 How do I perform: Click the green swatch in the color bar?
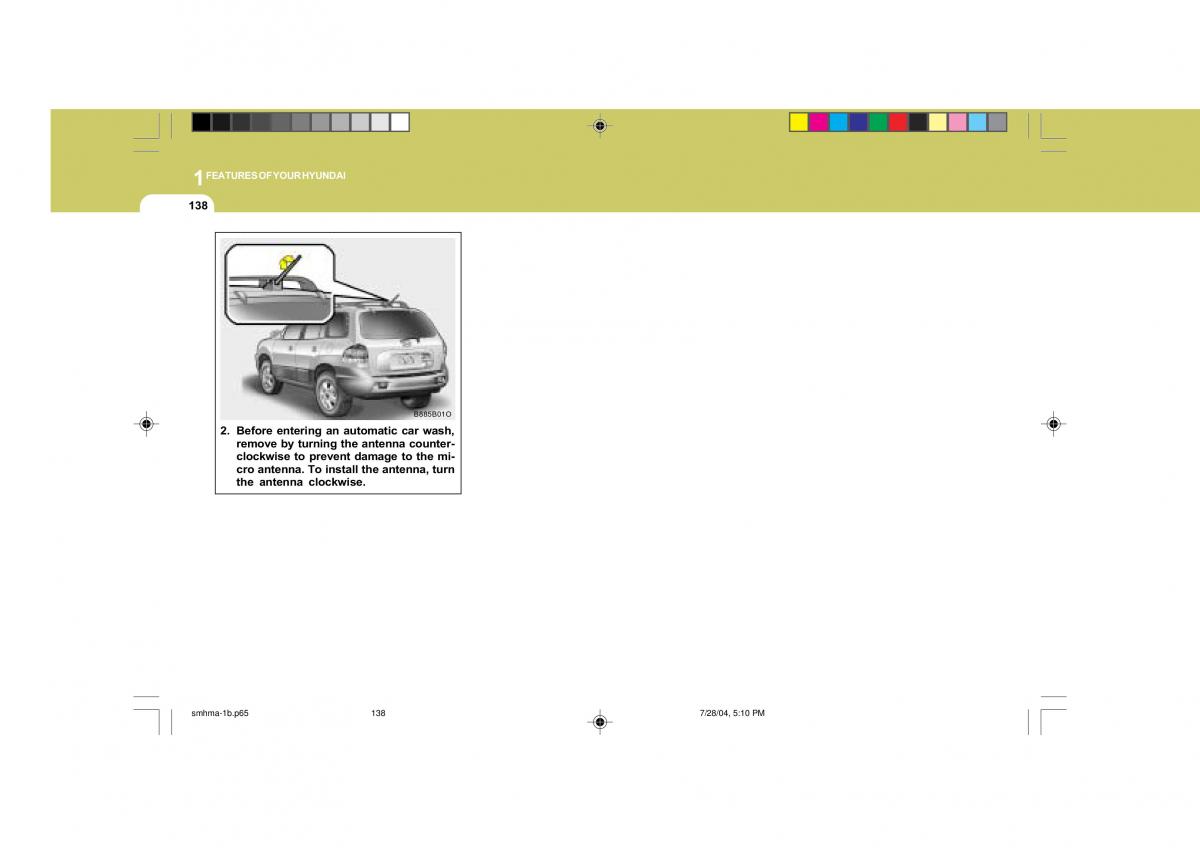tap(879, 122)
